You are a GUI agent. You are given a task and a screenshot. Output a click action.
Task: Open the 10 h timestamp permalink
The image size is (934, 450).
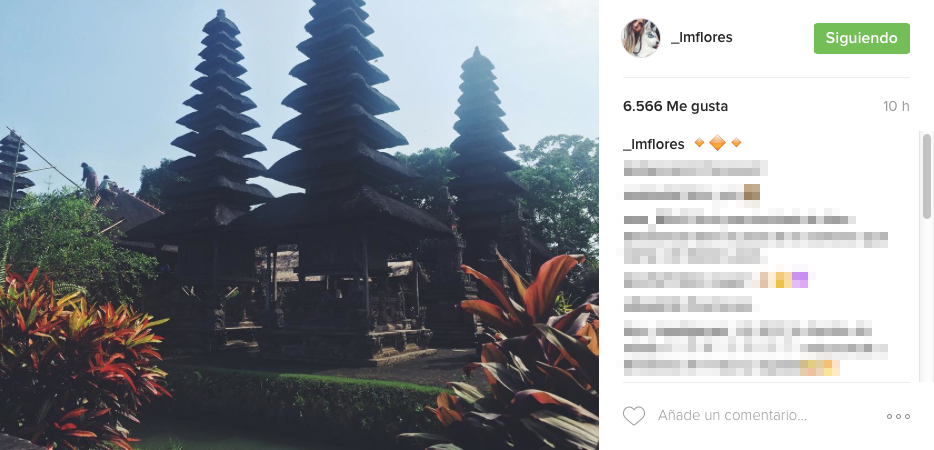[x=896, y=107]
